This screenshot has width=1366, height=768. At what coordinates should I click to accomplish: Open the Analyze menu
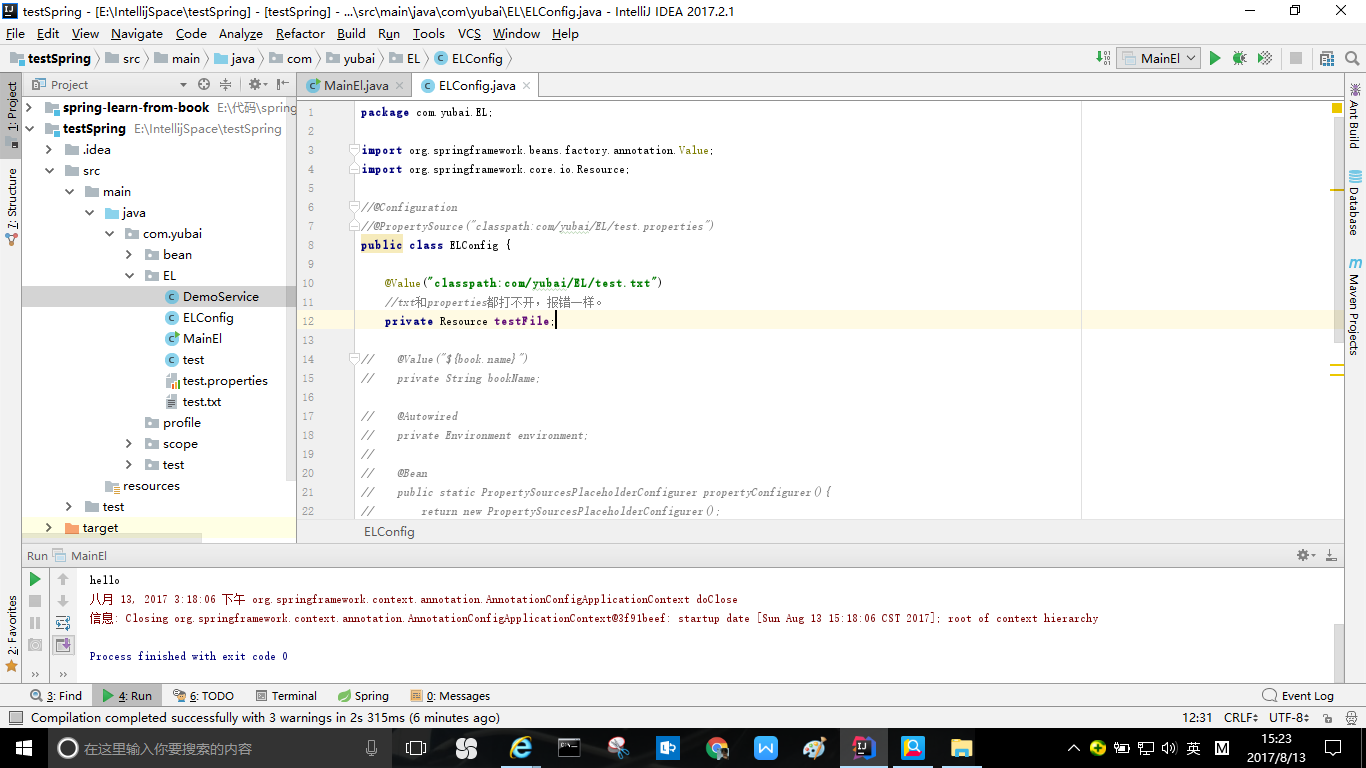pyautogui.click(x=240, y=34)
